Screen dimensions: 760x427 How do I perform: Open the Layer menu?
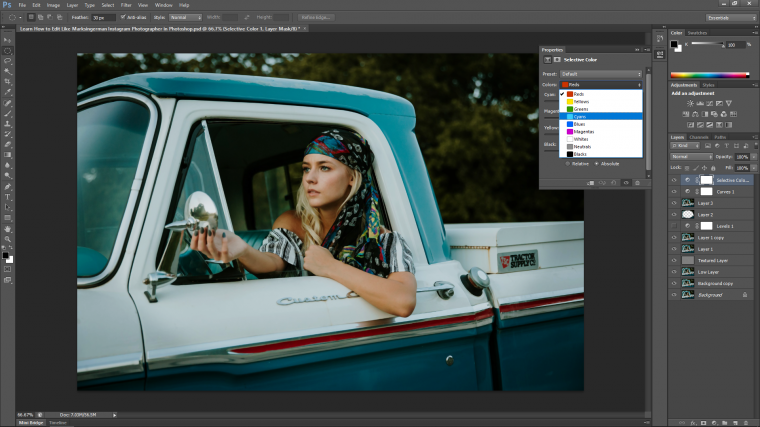(72, 5)
